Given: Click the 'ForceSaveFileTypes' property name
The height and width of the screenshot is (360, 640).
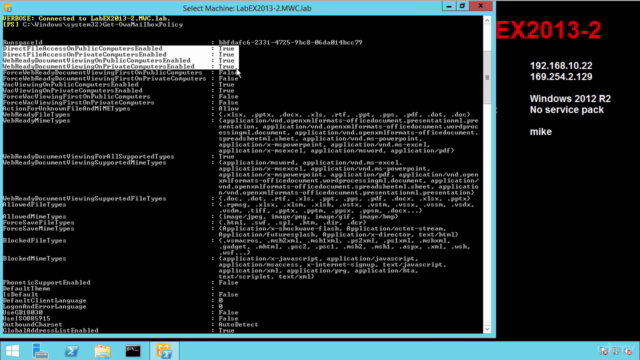Looking at the screenshot, I should pos(39,222).
